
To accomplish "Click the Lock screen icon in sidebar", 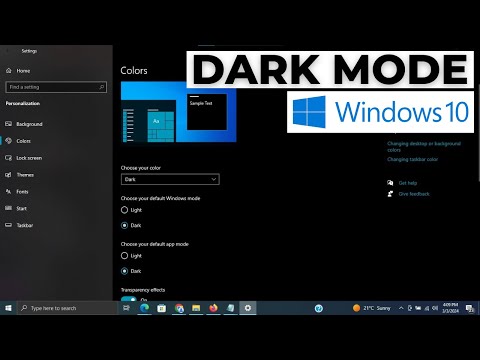I will point(8,158).
